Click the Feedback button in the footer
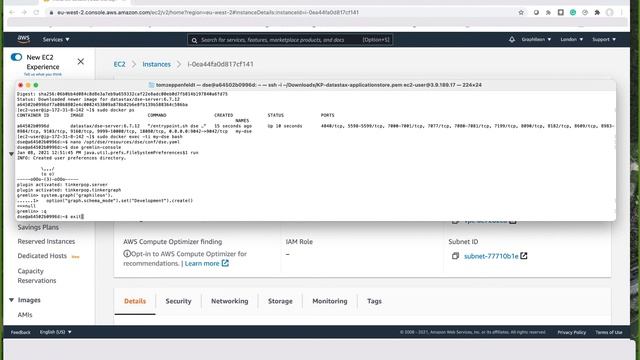 20,332
